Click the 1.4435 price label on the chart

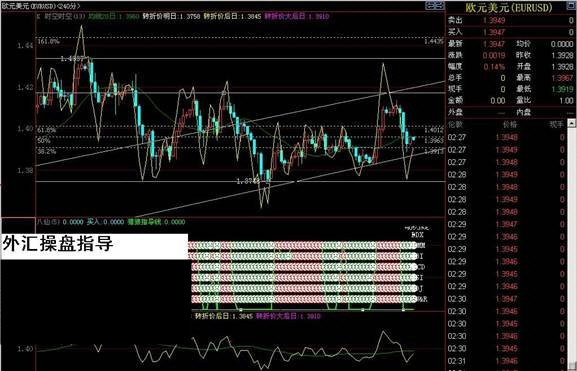[x=434, y=42]
